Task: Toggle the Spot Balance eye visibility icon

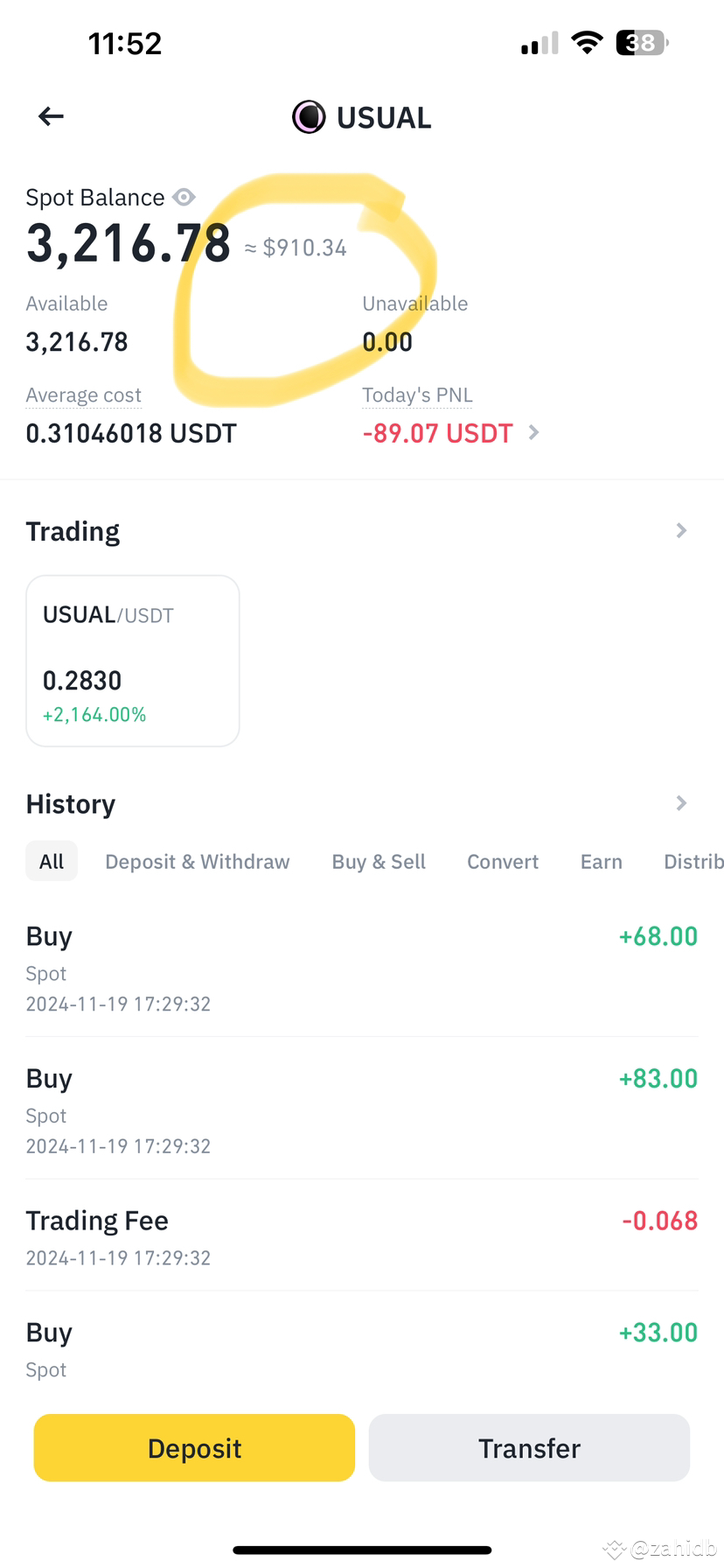Action: [184, 198]
